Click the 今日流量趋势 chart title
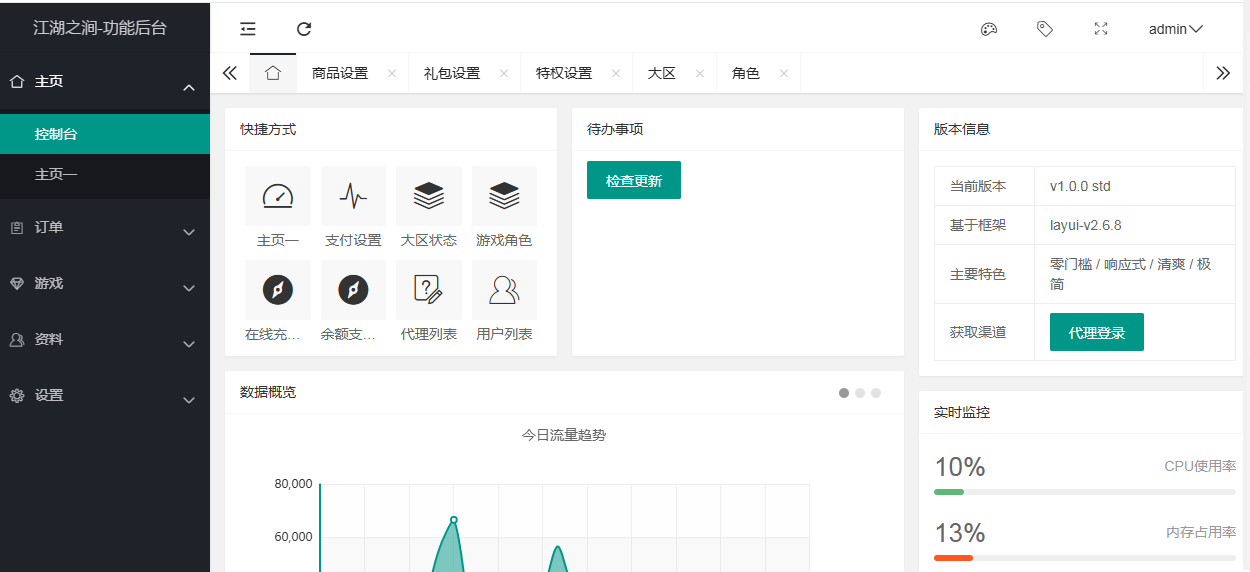 [x=564, y=435]
